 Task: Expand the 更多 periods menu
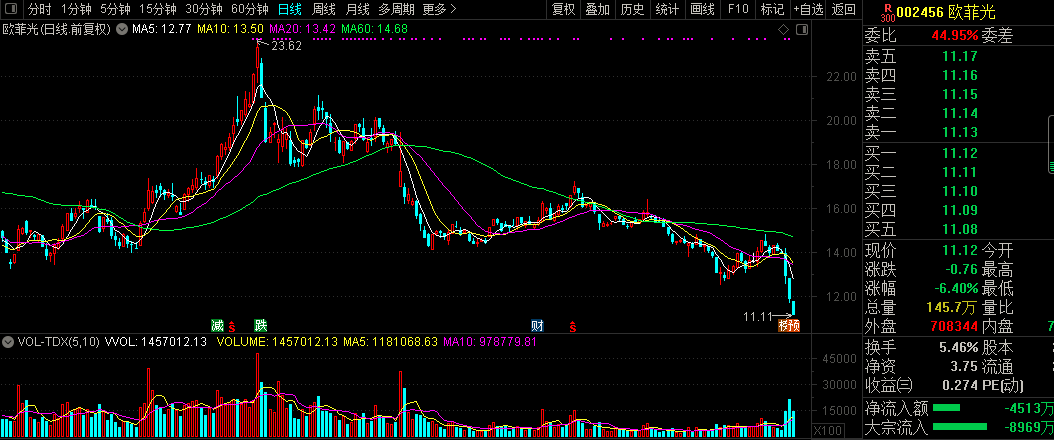pyautogui.click(x=439, y=10)
